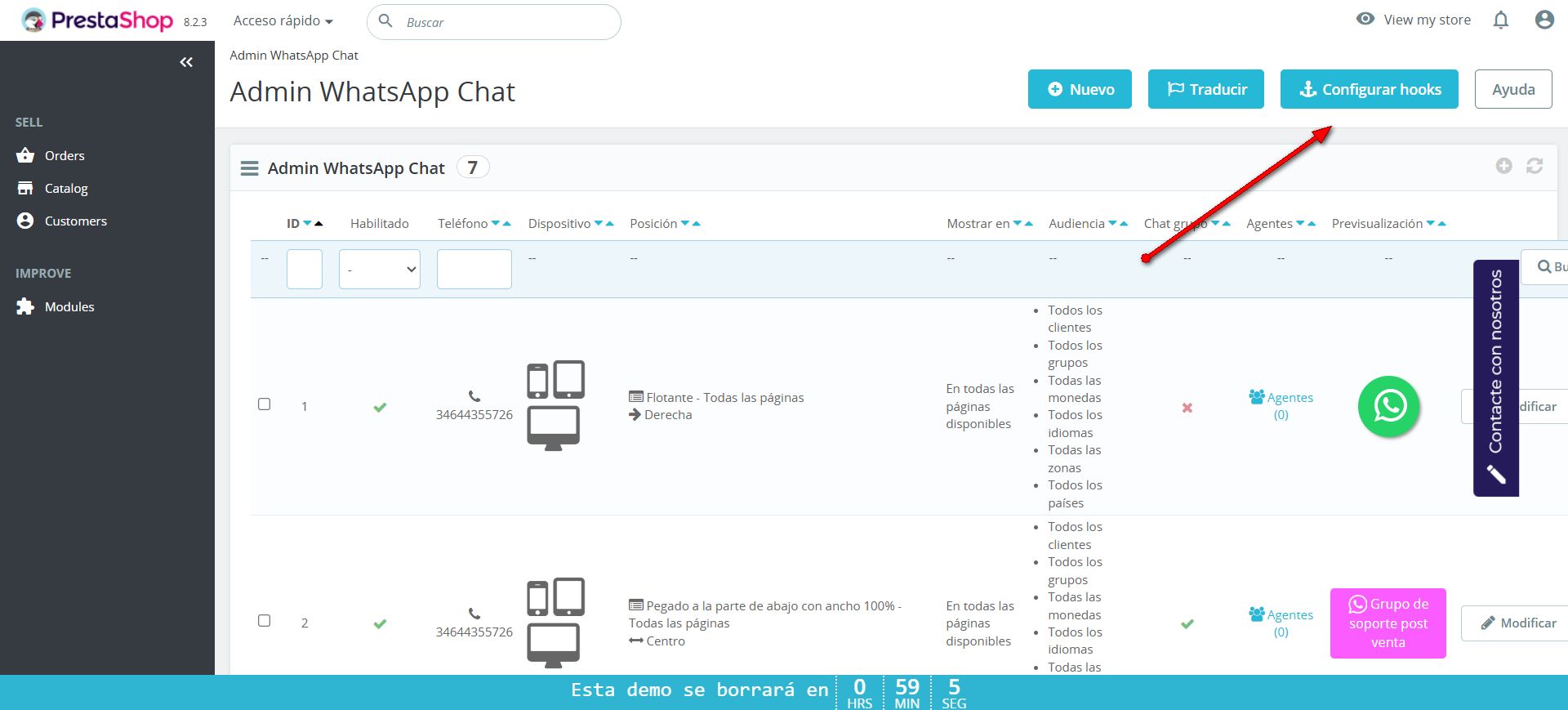
Task: Open Modules in the sidebar
Action: 69,306
